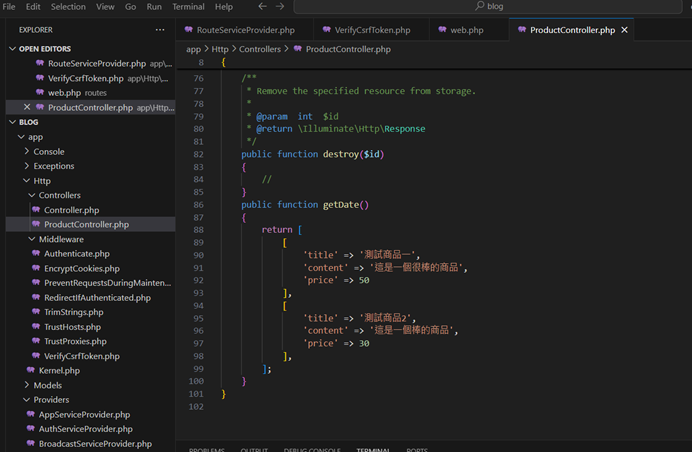692x452 pixels.
Task: Click the forward navigation arrow
Action: (280, 7)
